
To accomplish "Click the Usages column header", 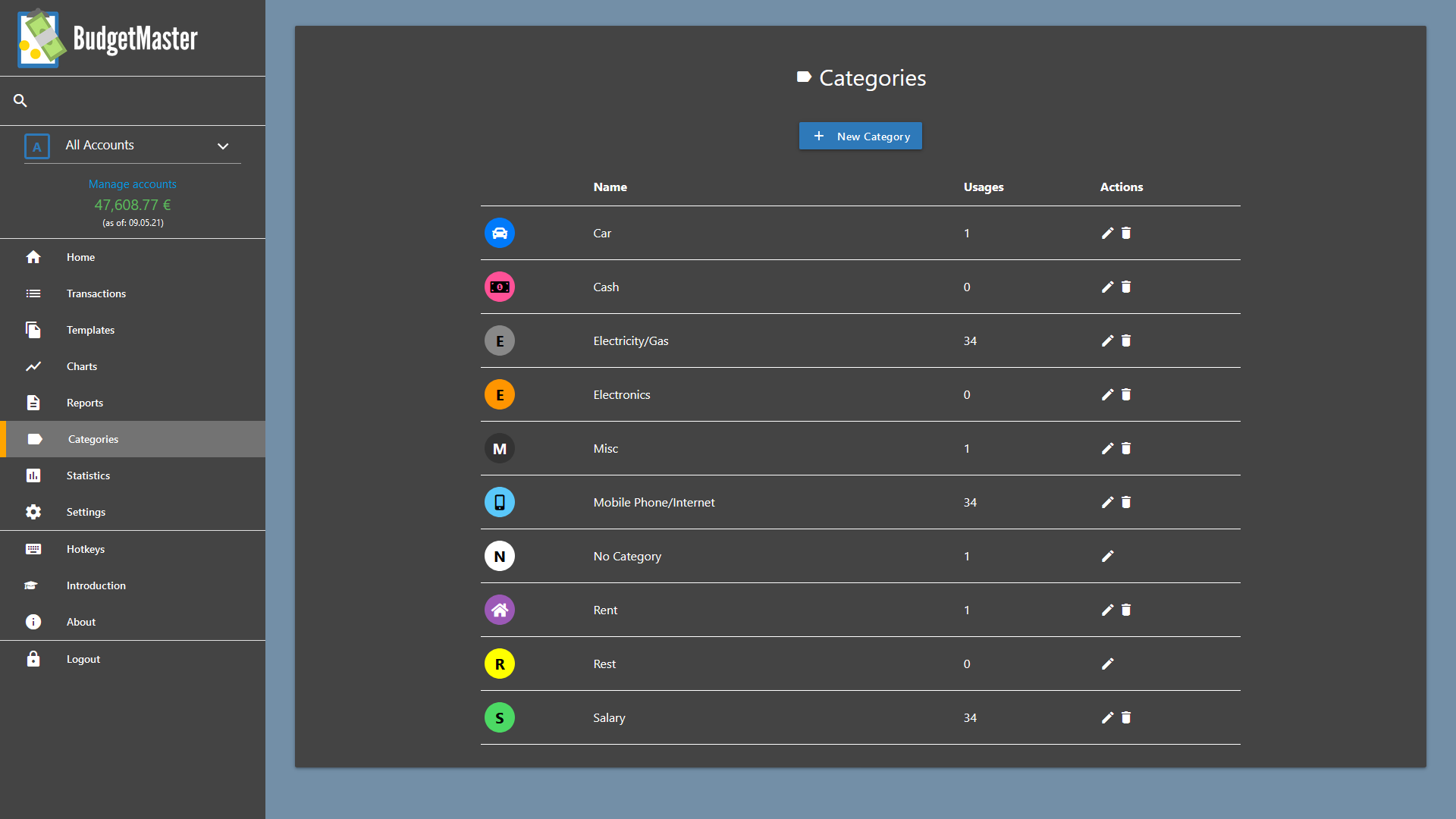I will (984, 187).
